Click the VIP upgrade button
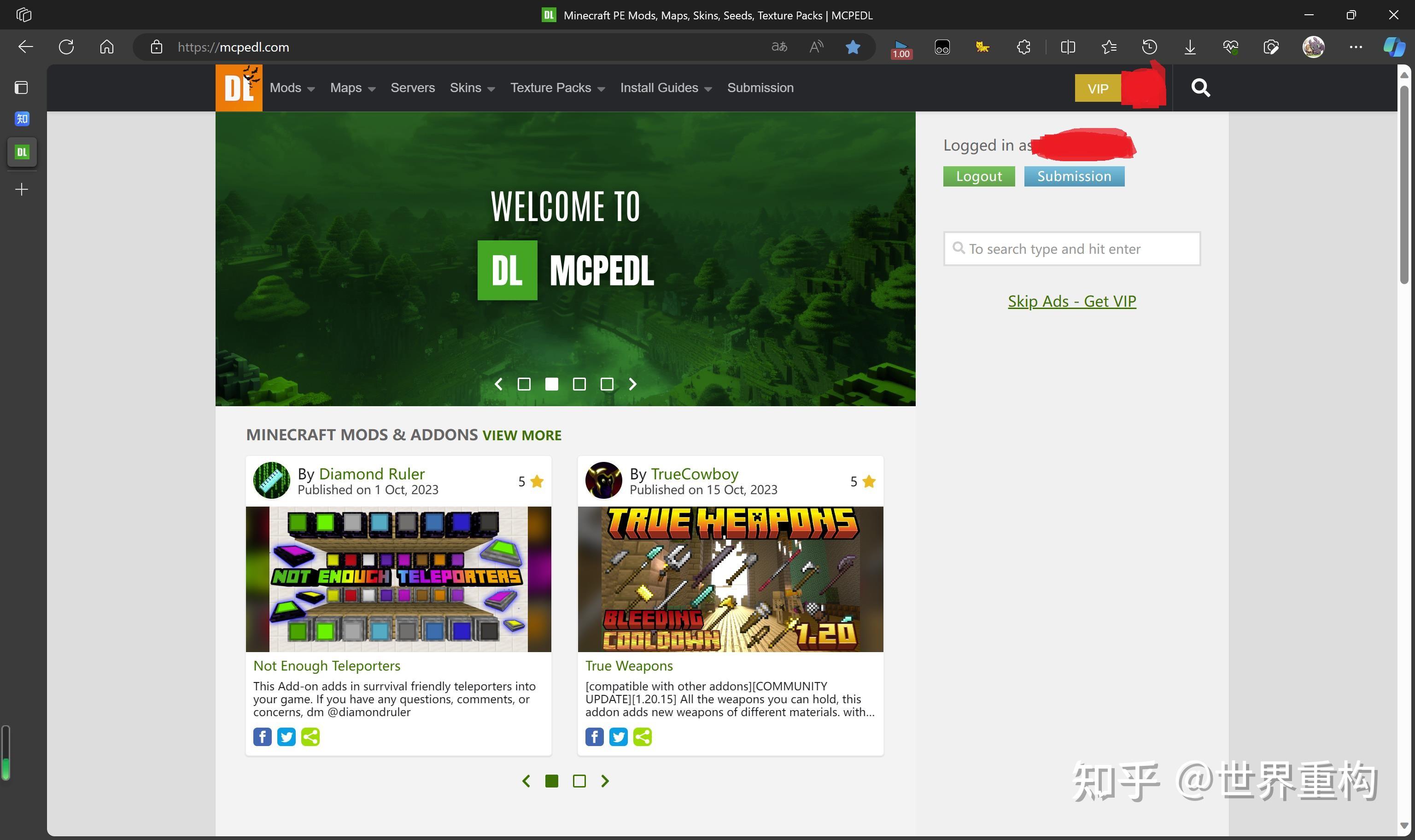Screen dimensions: 1415x840 [1098, 87]
